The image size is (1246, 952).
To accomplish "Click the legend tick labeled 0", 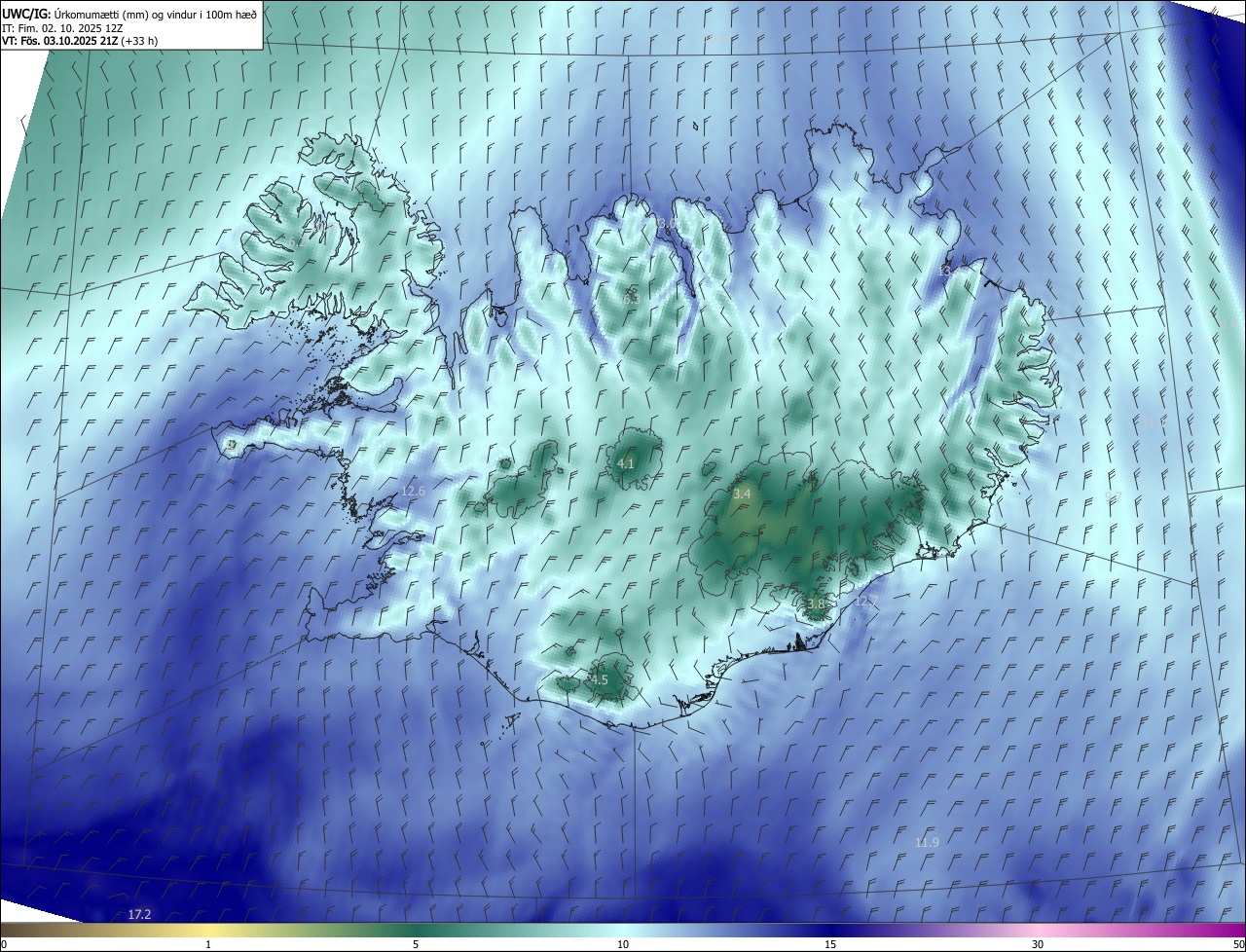I will (4, 944).
